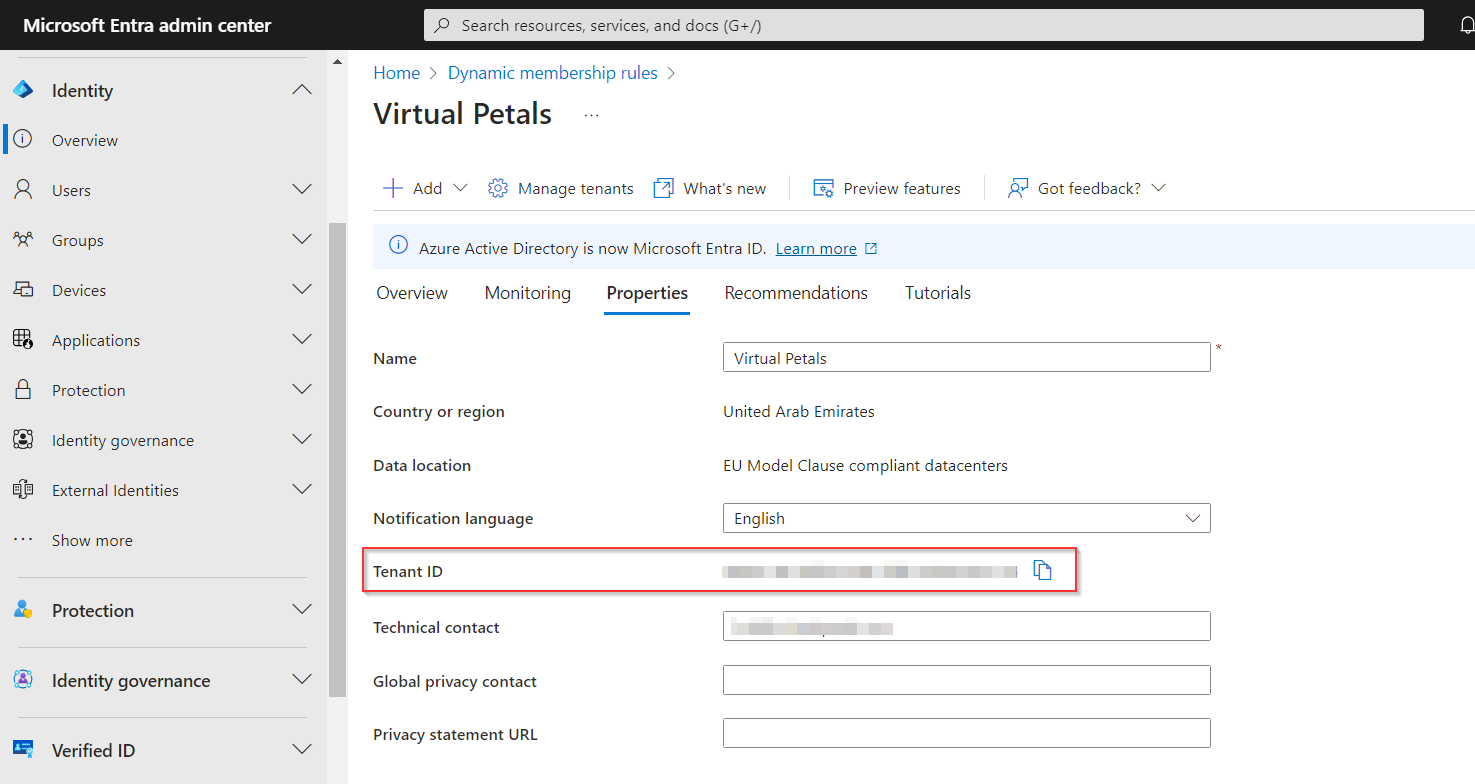Click external link icon beside Learn more
Screen dimensions: 1475x784
click(x=871, y=248)
